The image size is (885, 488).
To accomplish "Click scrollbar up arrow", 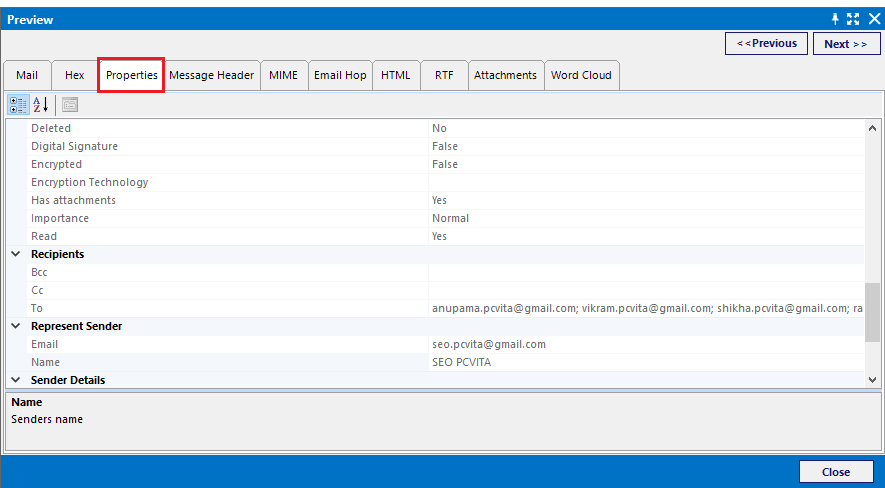I will pos(873,128).
